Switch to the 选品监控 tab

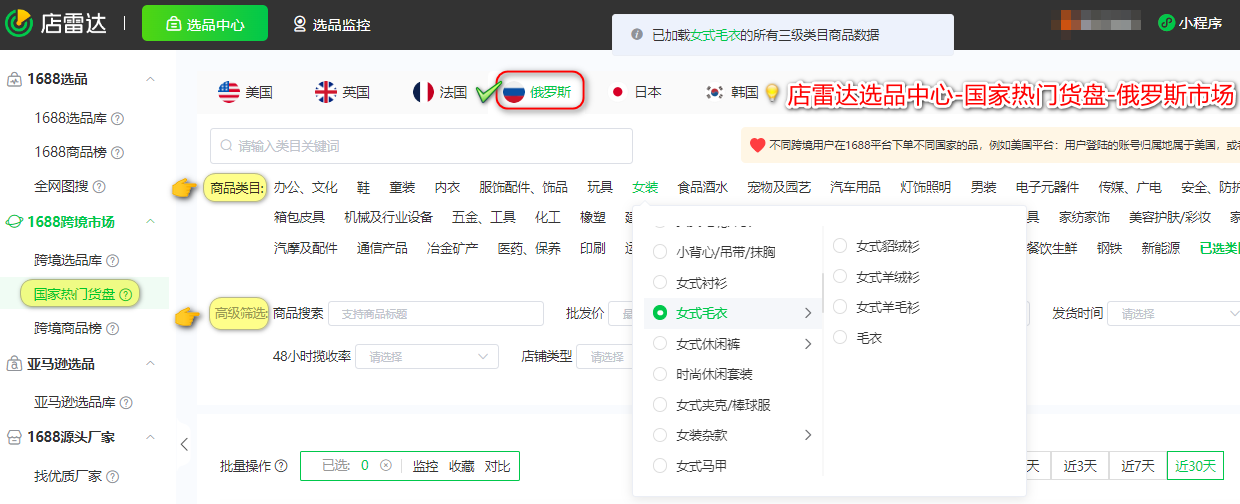[x=331, y=24]
